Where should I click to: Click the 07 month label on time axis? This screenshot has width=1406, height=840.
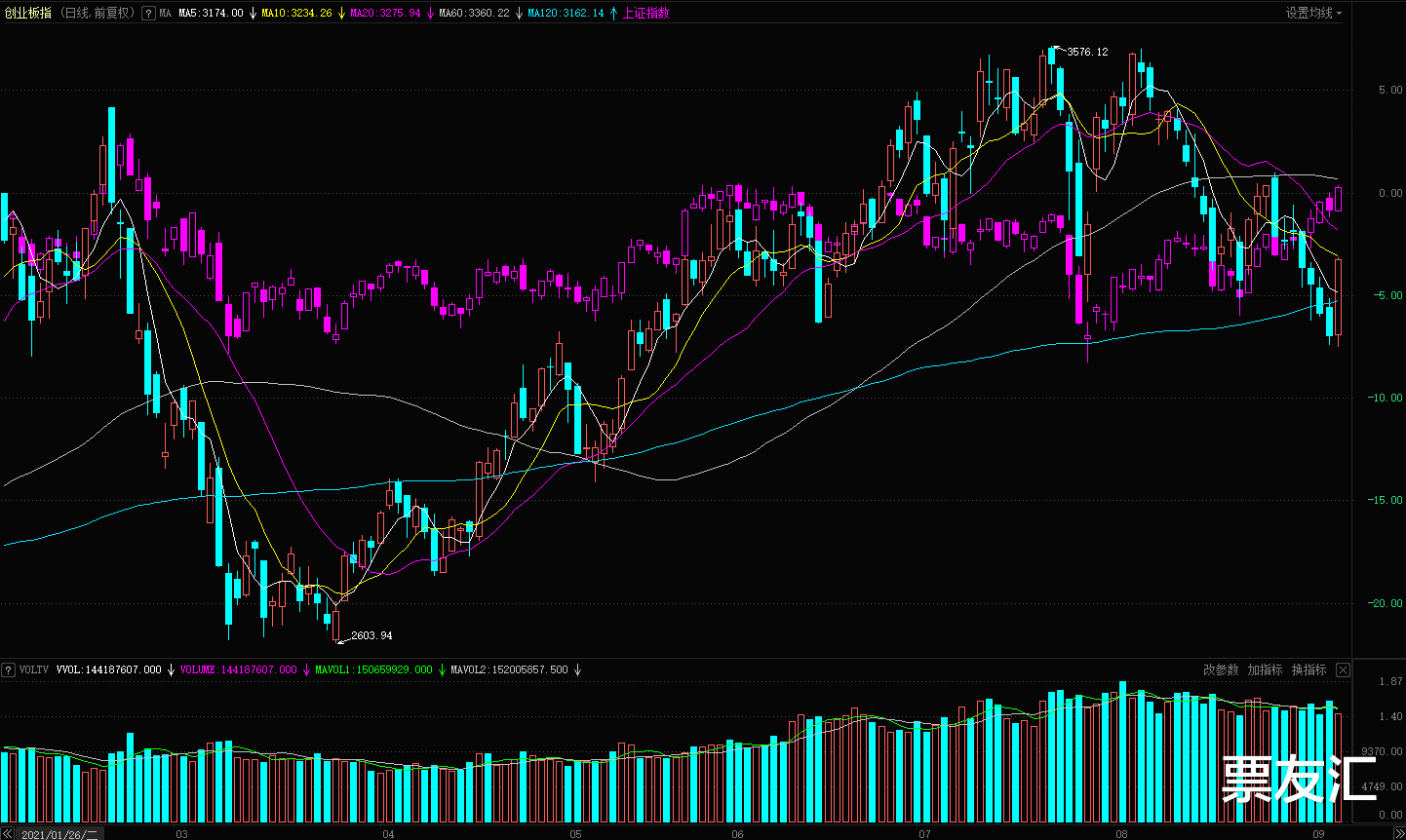click(924, 834)
